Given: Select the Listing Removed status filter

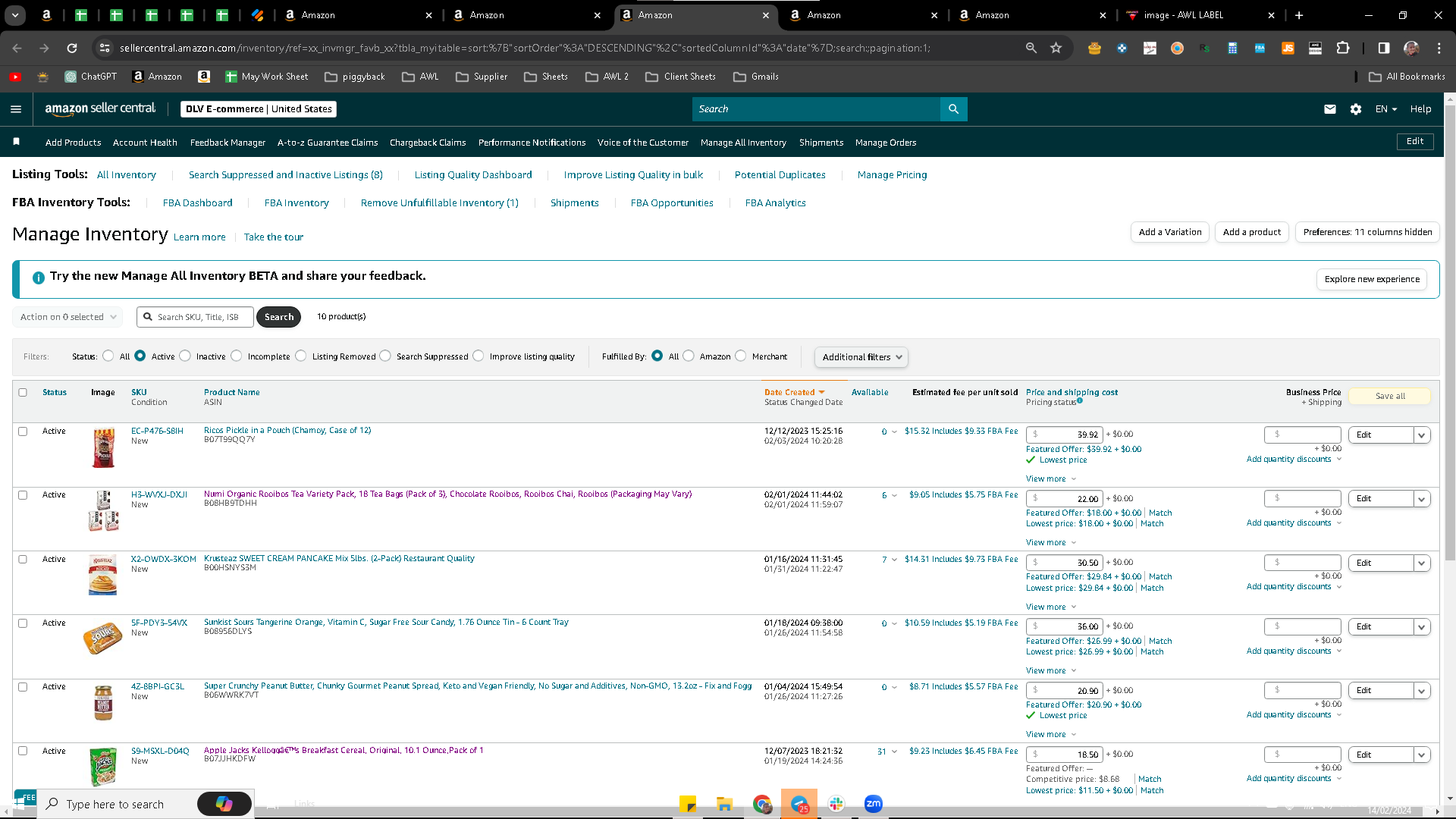Looking at the screenshot, I should click(301, 356).
